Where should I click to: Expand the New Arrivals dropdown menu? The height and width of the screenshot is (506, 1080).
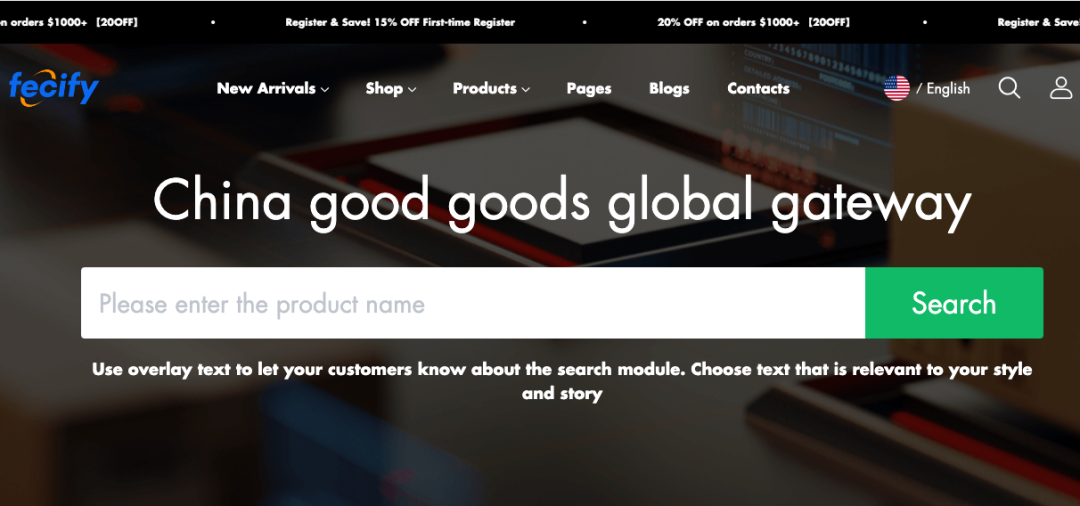tap(273, 89)
